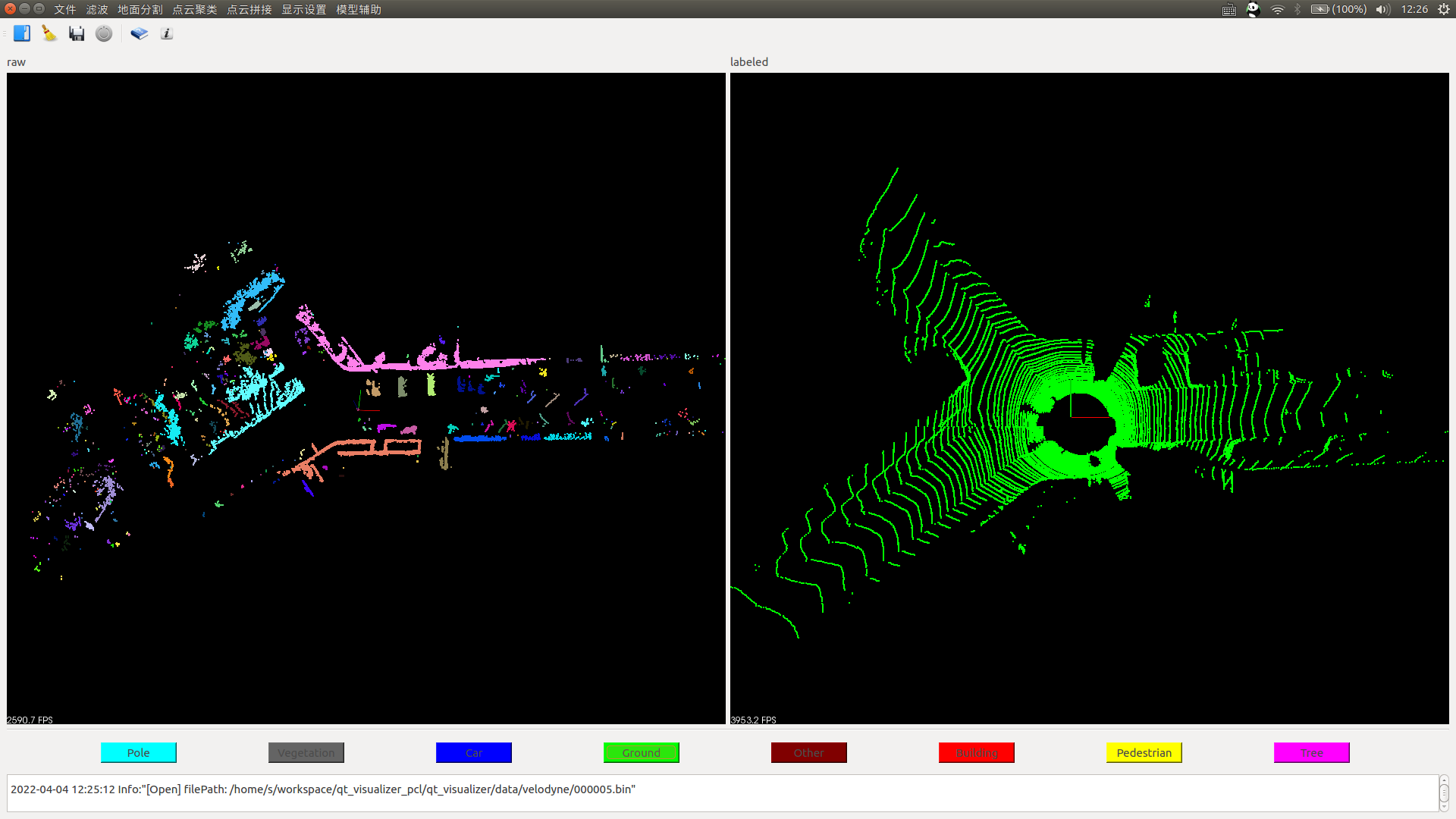The width and height of the screenshot is (1456, 819).
Task: Click the broom clear icon
Action: tap(49, 33)
